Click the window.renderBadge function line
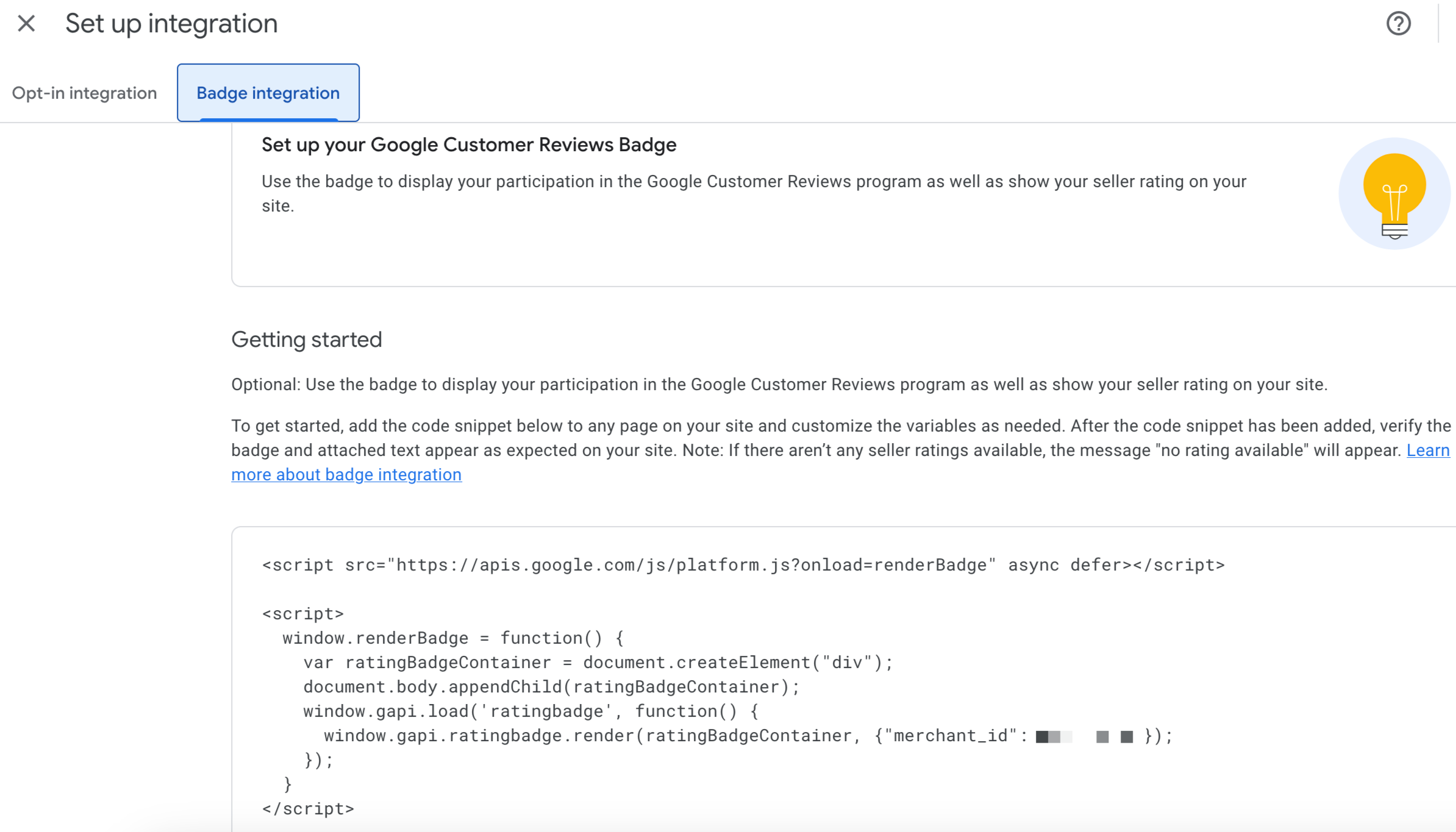Image resolution: width=1456 pixels, height=832 pixels. tap(452, 638)
